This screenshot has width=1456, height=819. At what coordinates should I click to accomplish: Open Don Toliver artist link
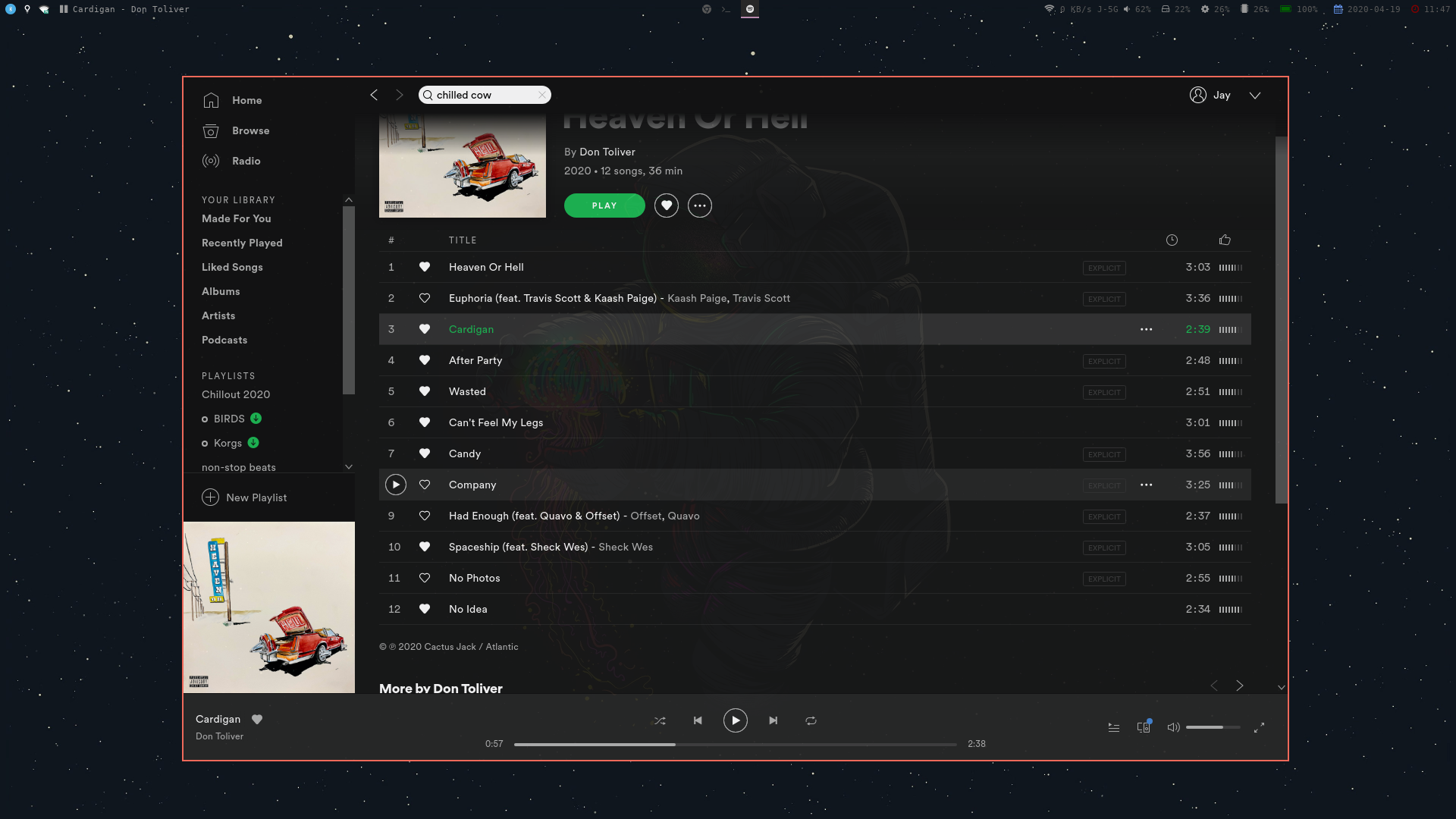(x=607, y=152)
